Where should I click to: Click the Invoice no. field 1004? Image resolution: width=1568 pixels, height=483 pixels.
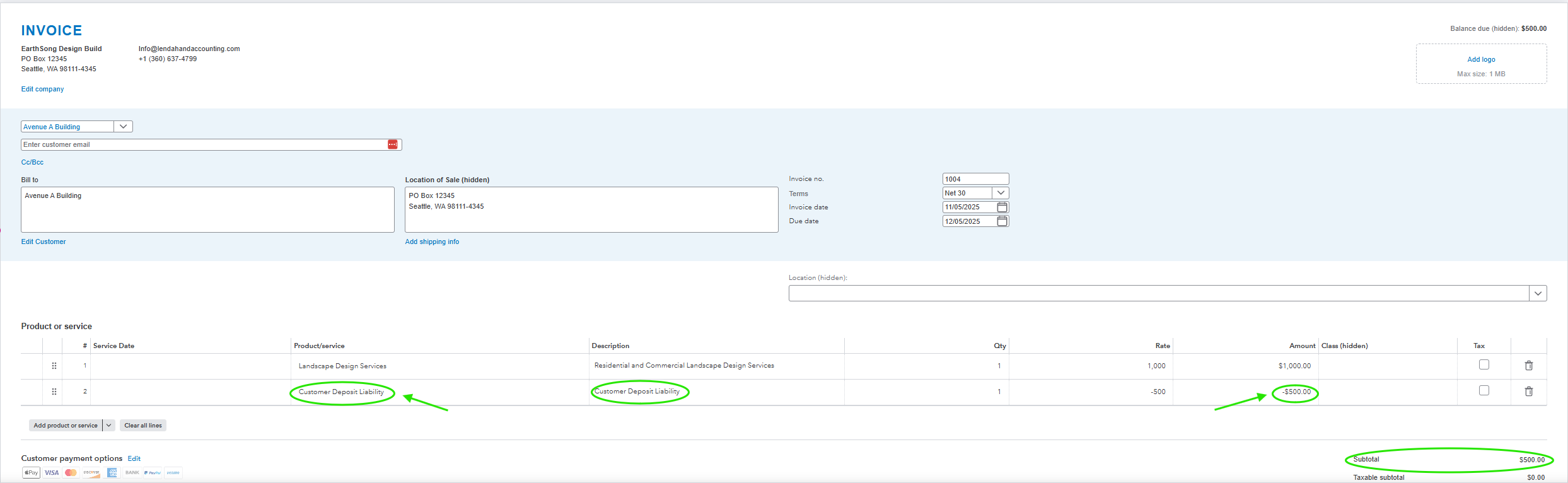(975, 179)
